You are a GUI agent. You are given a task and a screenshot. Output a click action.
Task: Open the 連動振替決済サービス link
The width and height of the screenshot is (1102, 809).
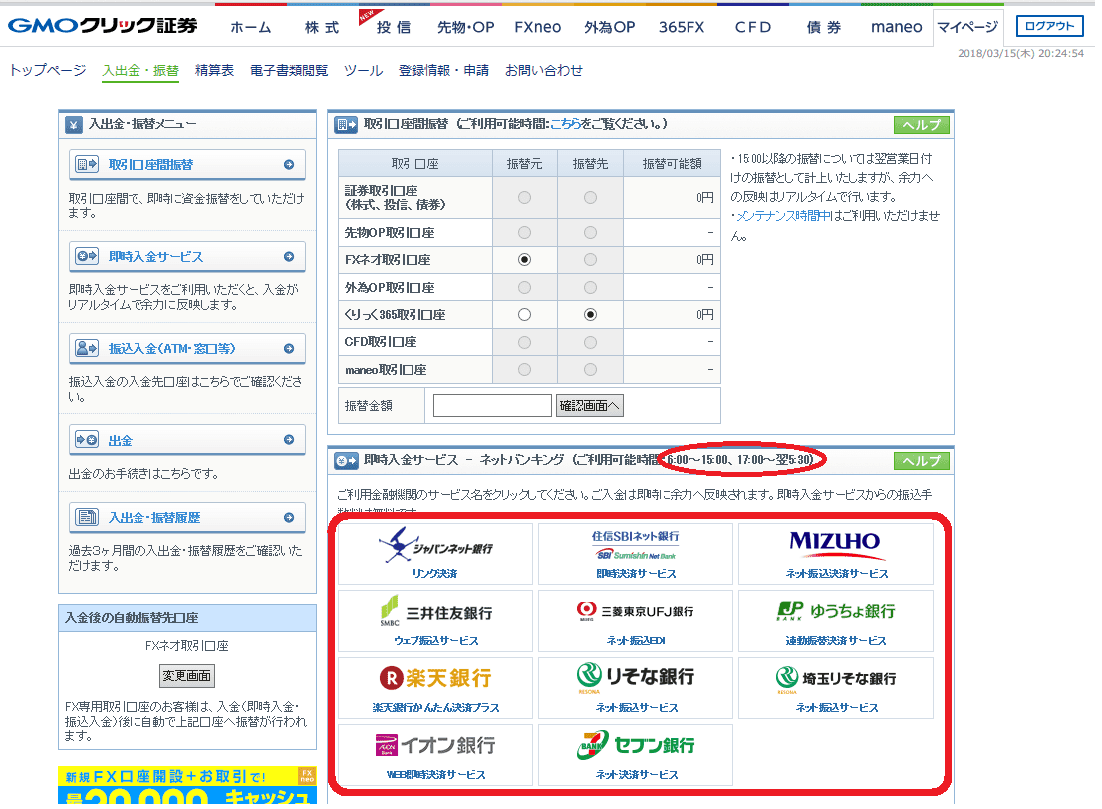point(836,640)
